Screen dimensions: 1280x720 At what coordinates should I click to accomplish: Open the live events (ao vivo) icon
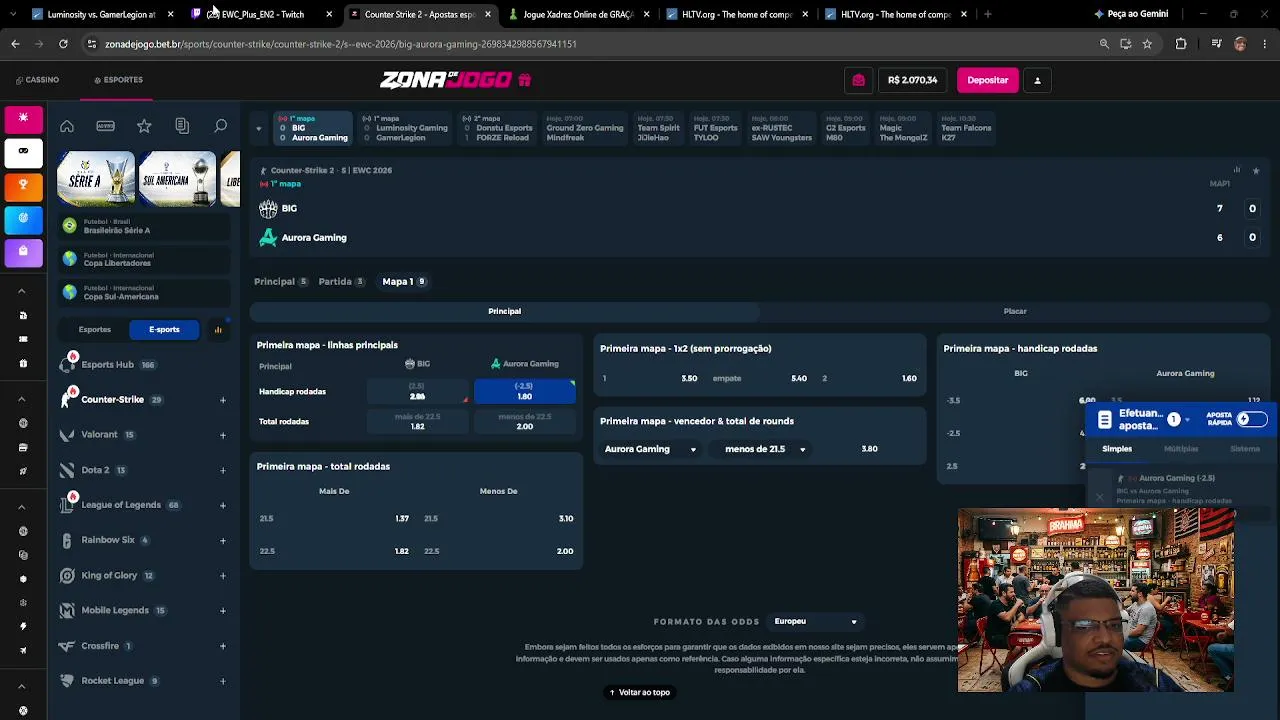pos(105,126)
